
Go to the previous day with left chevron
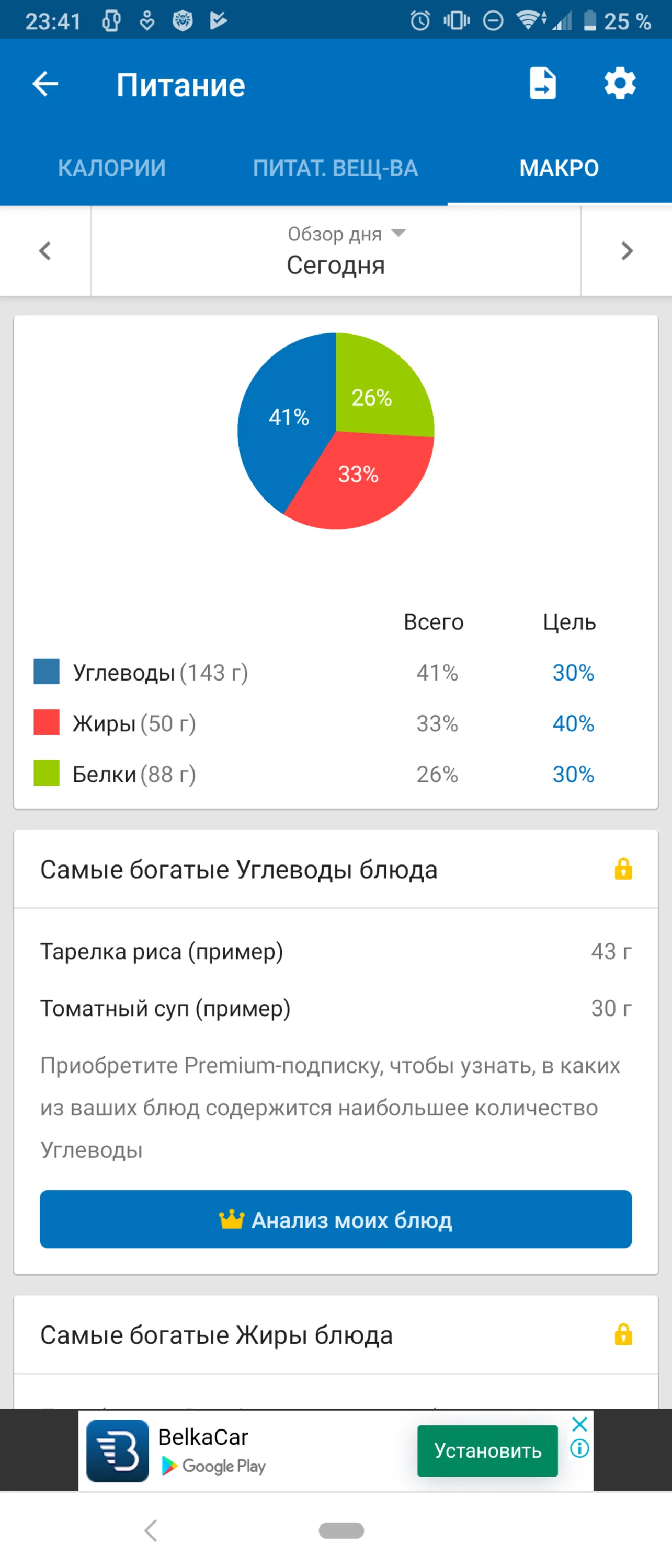point(44,251)
